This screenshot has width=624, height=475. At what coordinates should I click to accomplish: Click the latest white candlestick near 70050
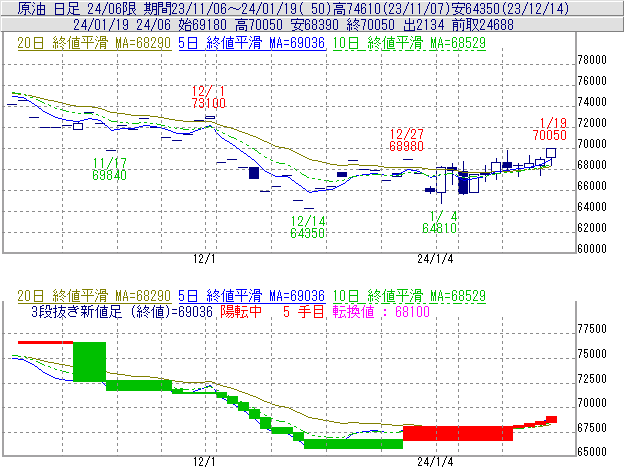click(551, 153)
